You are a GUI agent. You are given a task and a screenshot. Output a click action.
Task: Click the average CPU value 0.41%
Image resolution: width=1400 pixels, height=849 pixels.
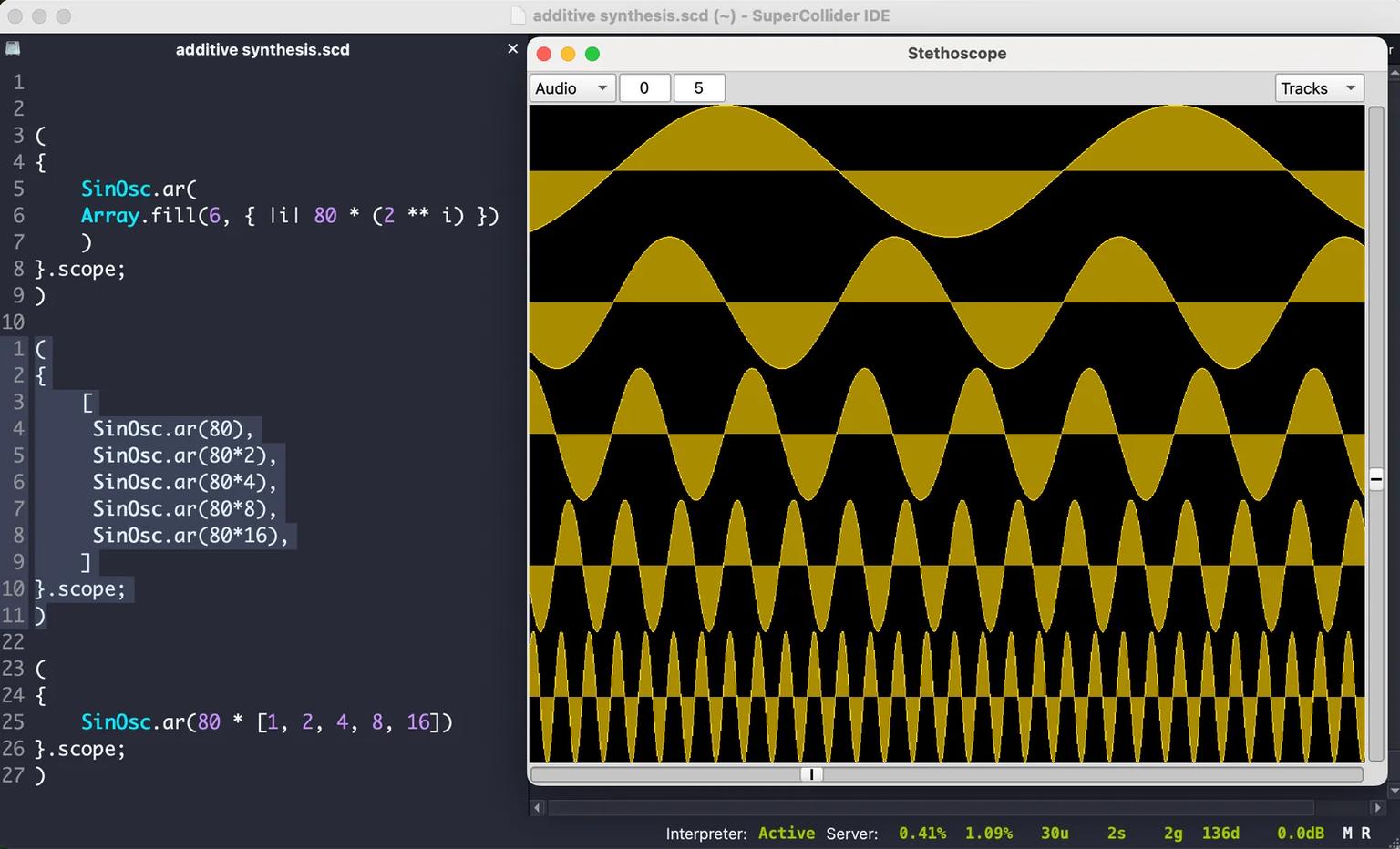(922, 833)
